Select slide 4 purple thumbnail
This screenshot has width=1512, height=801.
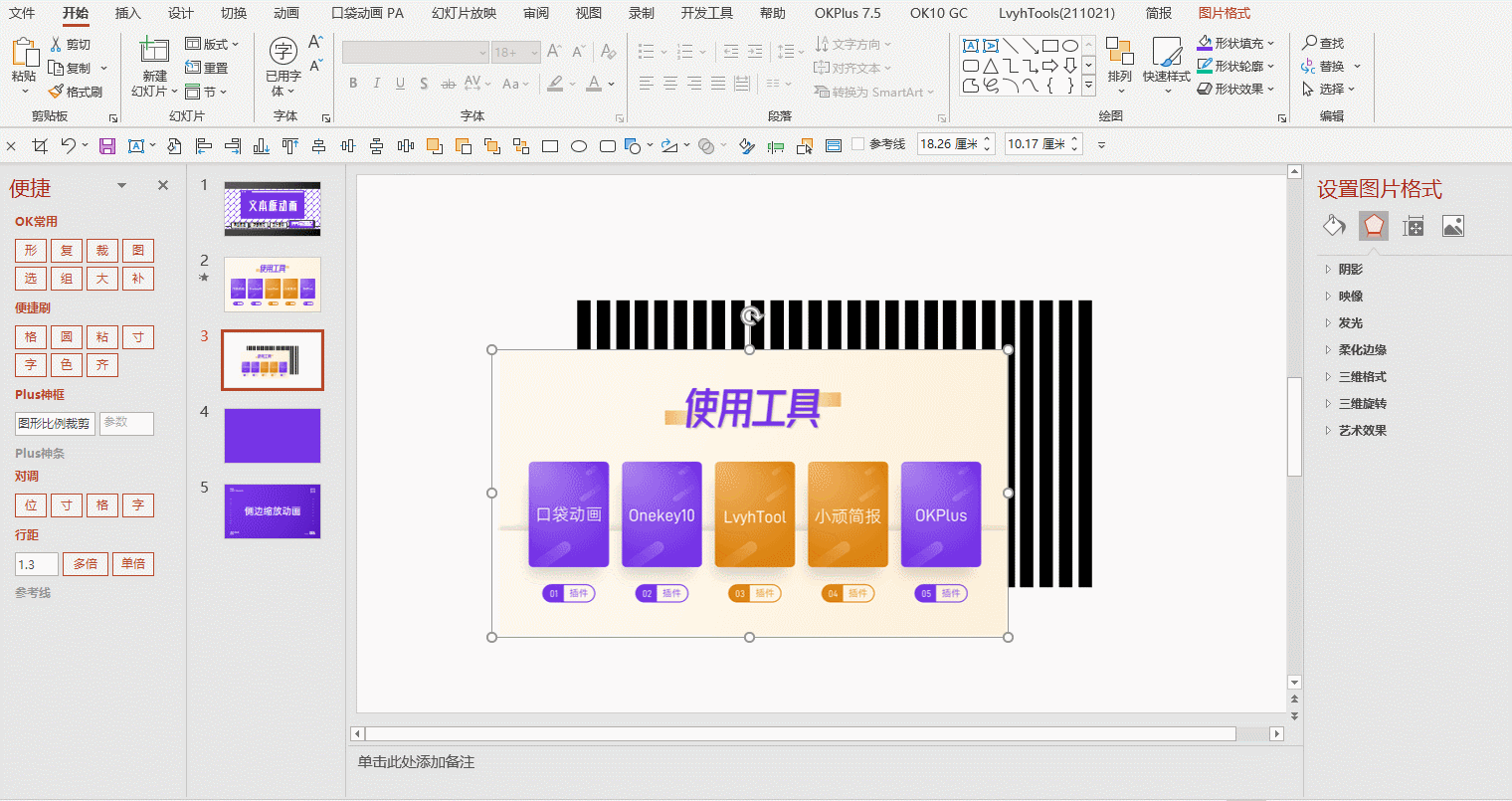(273, 436)
